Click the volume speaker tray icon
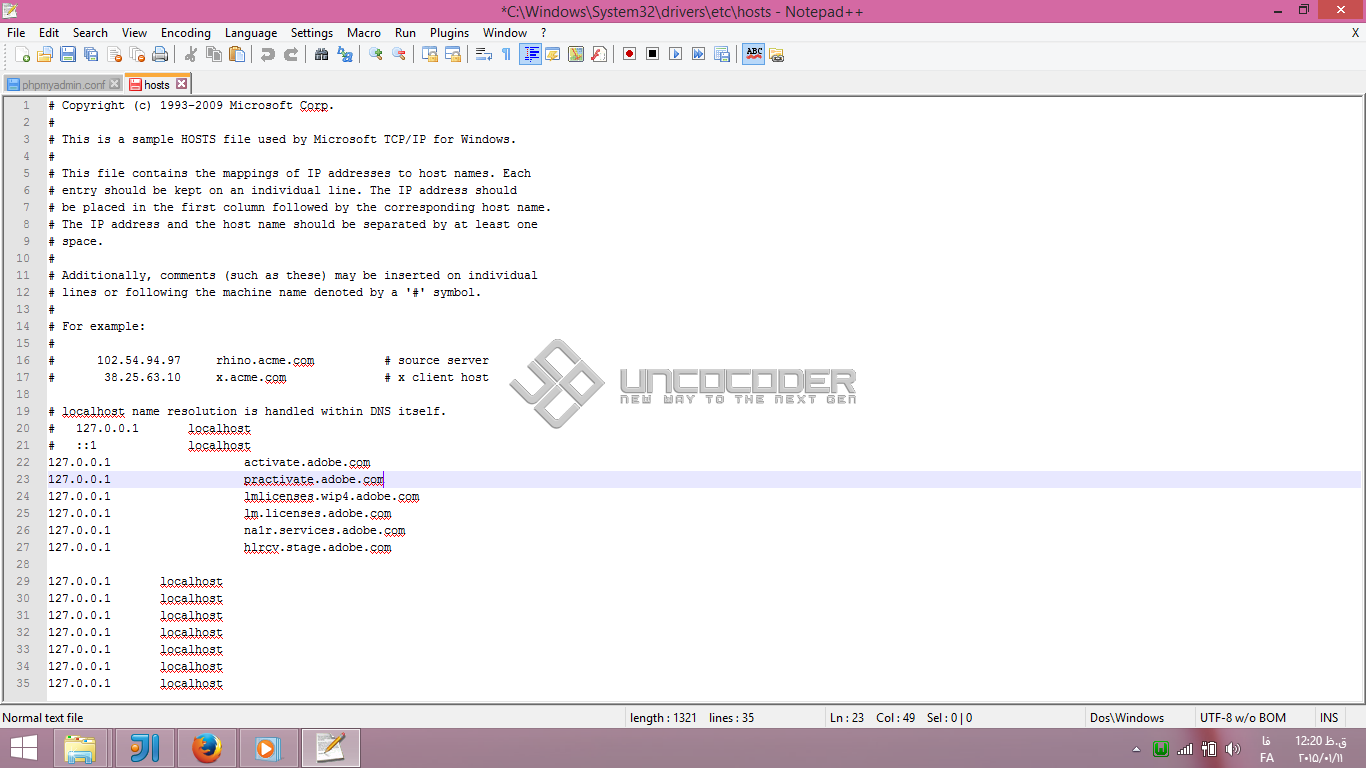 click(x=1232, y=749)
